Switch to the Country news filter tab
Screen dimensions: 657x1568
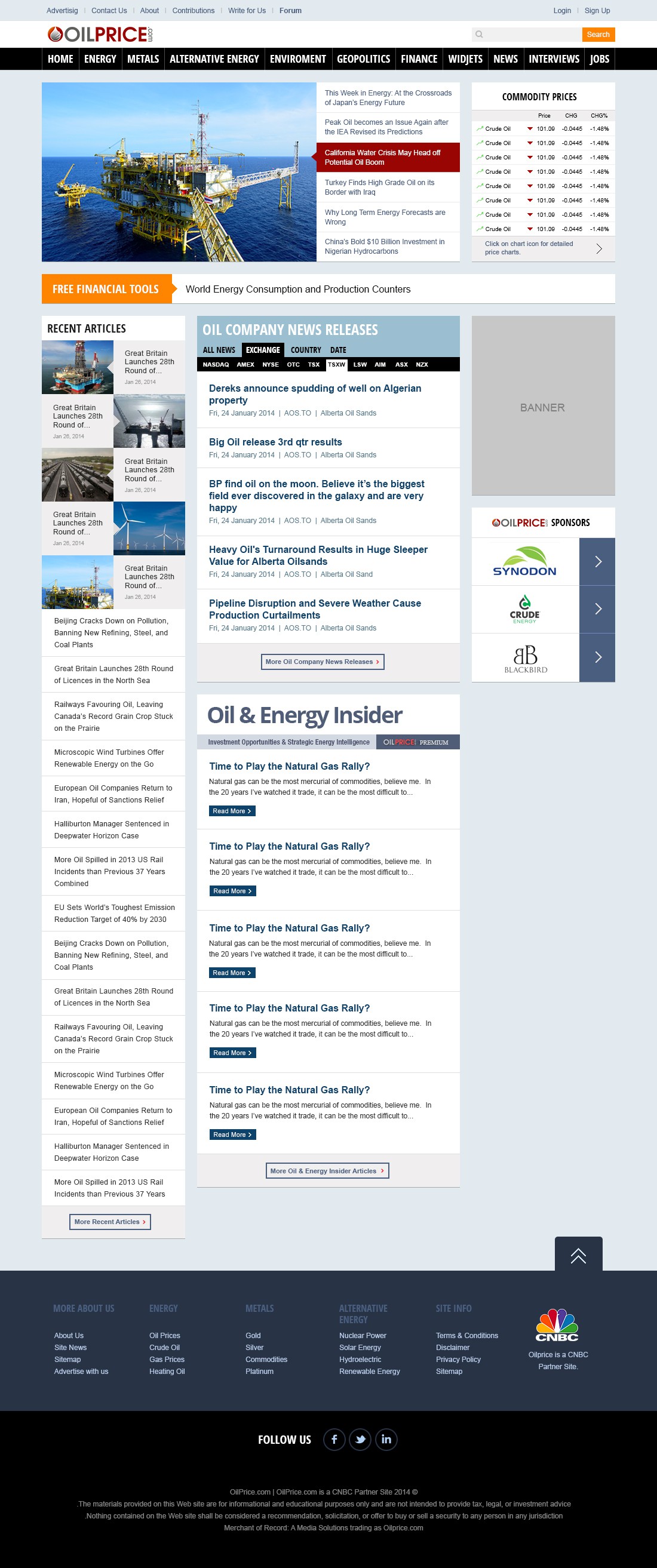point(306,350)
